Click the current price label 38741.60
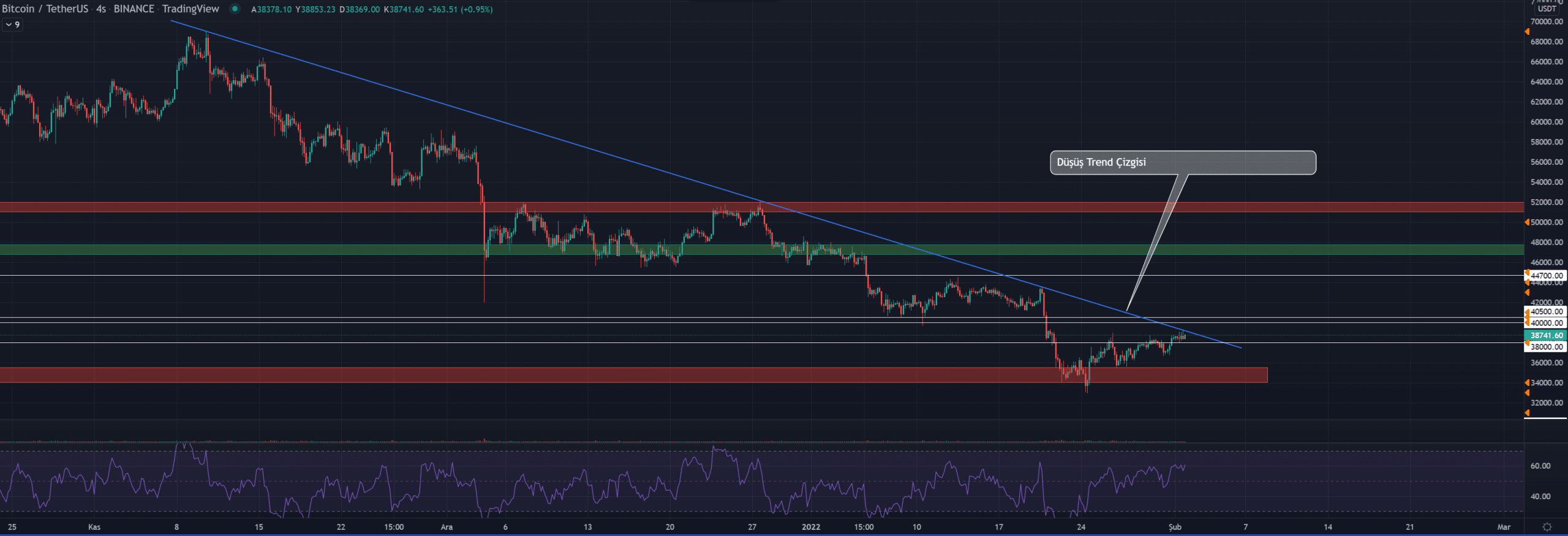 pos(1547,336)
